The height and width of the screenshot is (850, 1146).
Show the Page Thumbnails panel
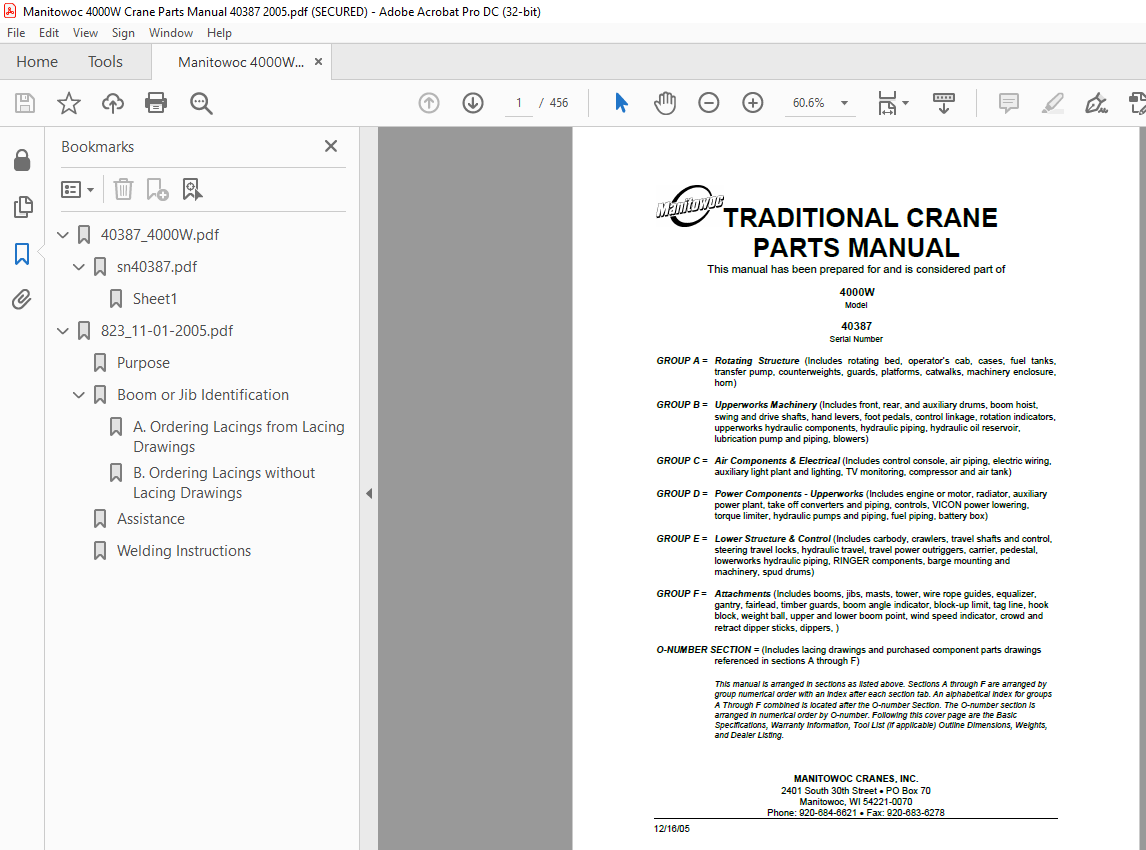tap(23, 207)
